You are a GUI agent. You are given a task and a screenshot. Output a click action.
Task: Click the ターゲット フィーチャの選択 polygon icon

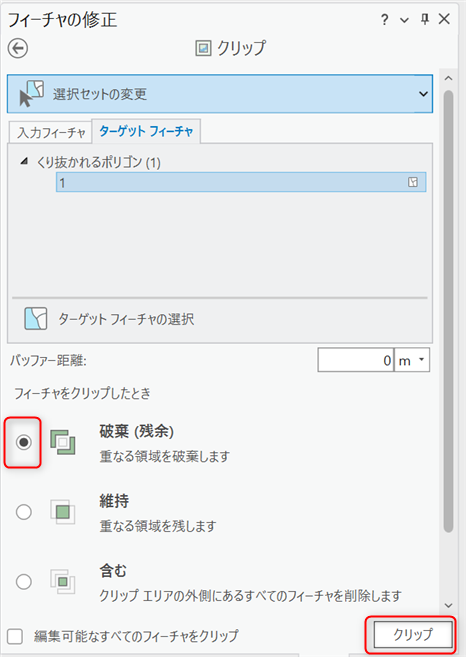click(36, 319)
